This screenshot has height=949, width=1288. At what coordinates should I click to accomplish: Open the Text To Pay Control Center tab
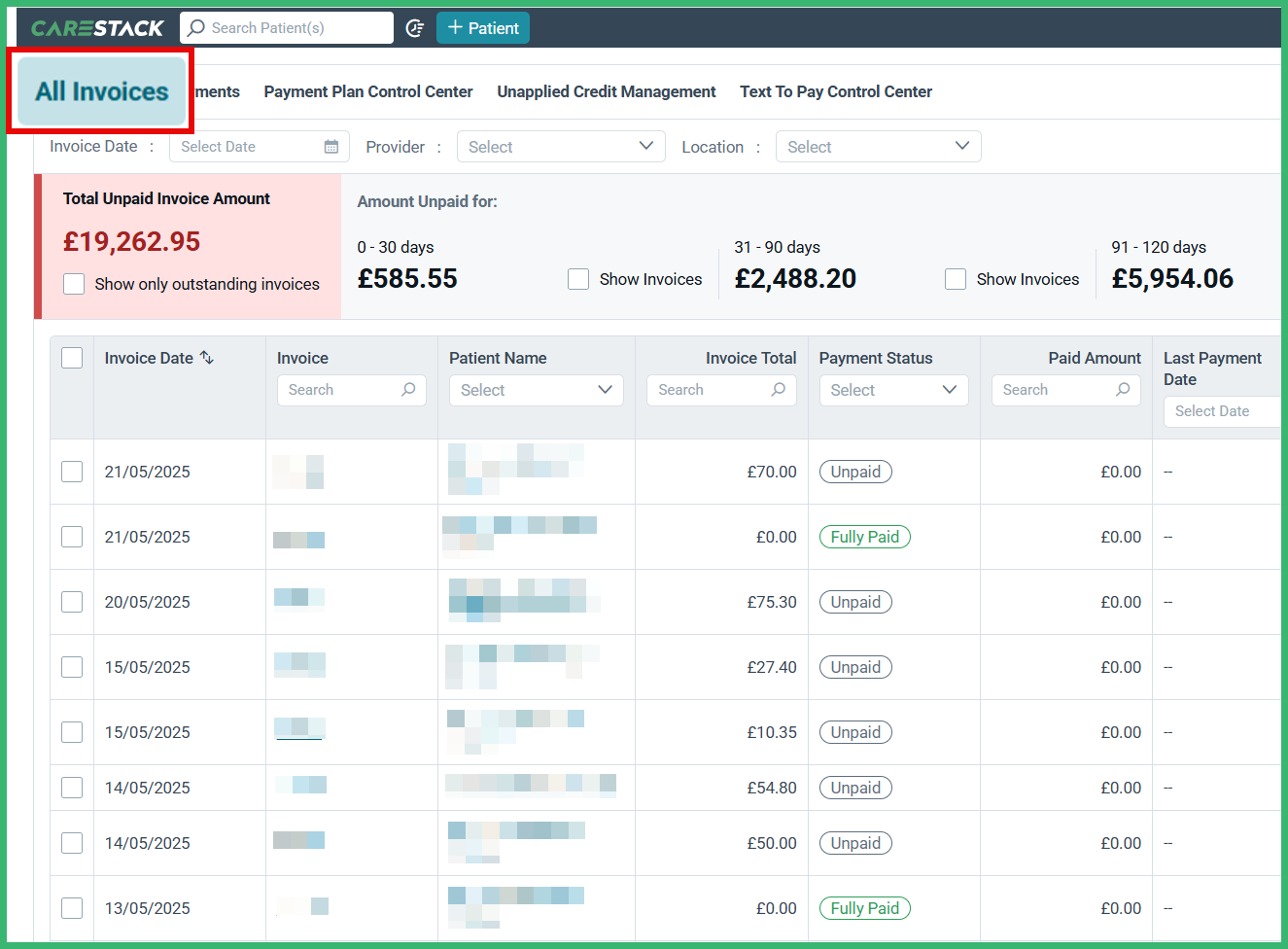pos(835,91)
